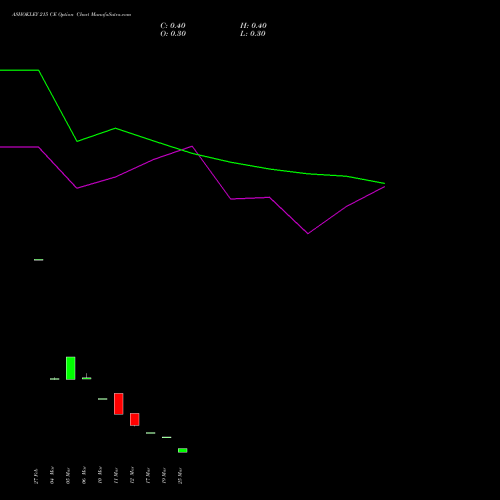The image size is (500, 500).
Task: Select the flat green candle above 27 Feb
Action: coord(39,260)
